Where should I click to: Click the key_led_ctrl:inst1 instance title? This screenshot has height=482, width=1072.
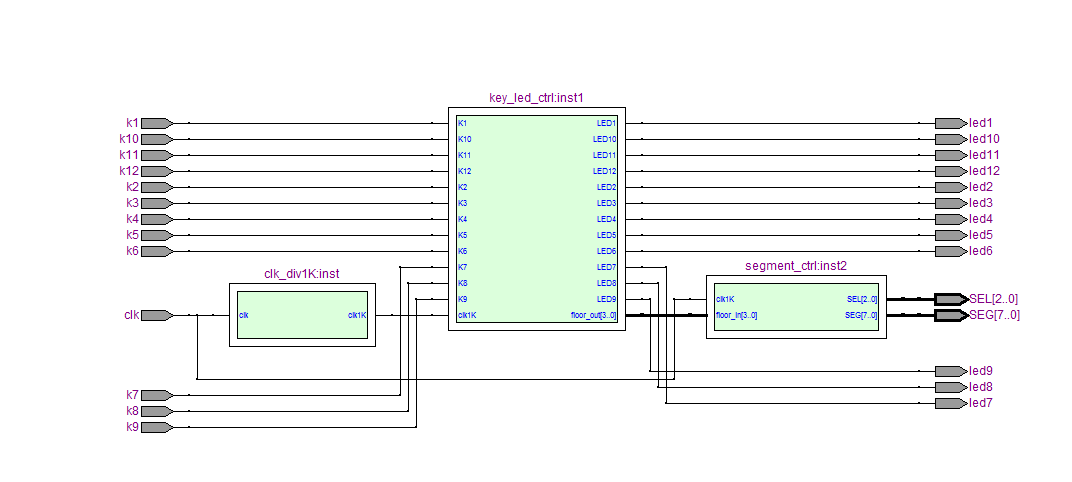point(536,98)
